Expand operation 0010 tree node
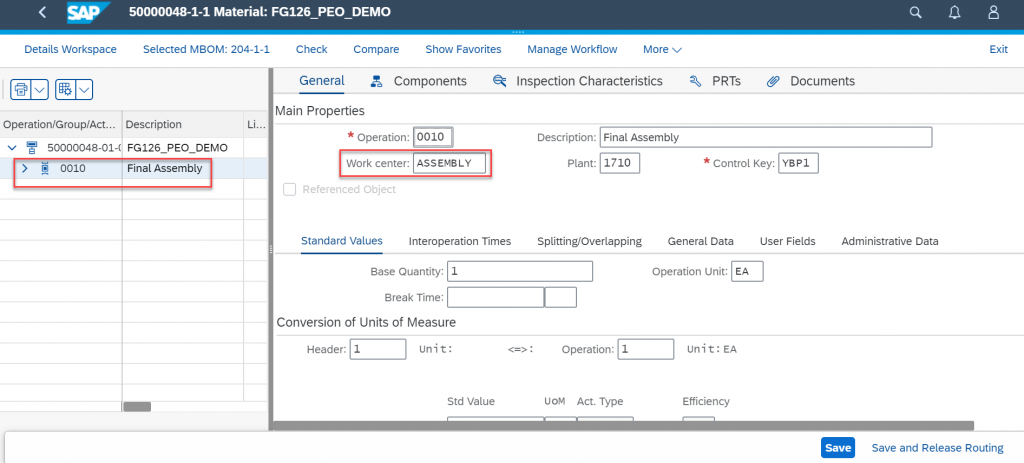Viewport: 1024px width, 463px height. (25, 168)
